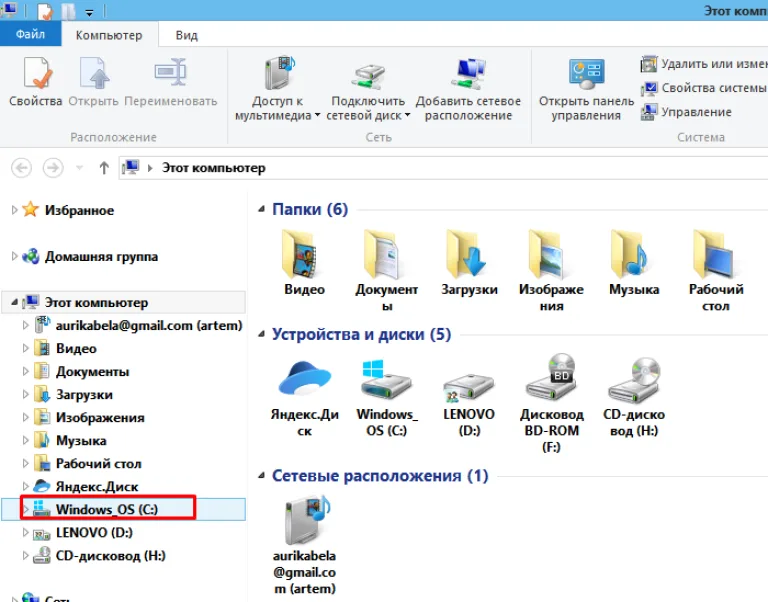768x602 pixels.
Task: Select Загрузки in the tree
Action: pyautogui.click(x=84, y=394)
